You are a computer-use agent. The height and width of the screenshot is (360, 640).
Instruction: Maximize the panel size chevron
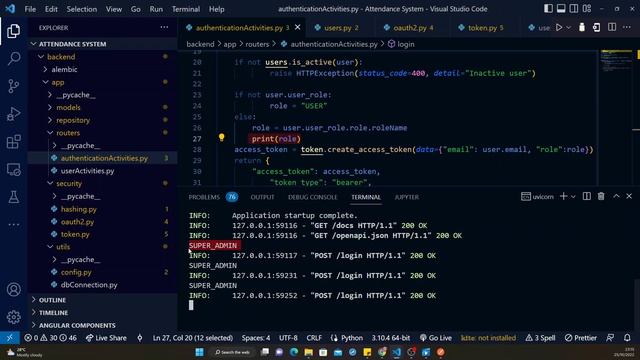616,196
